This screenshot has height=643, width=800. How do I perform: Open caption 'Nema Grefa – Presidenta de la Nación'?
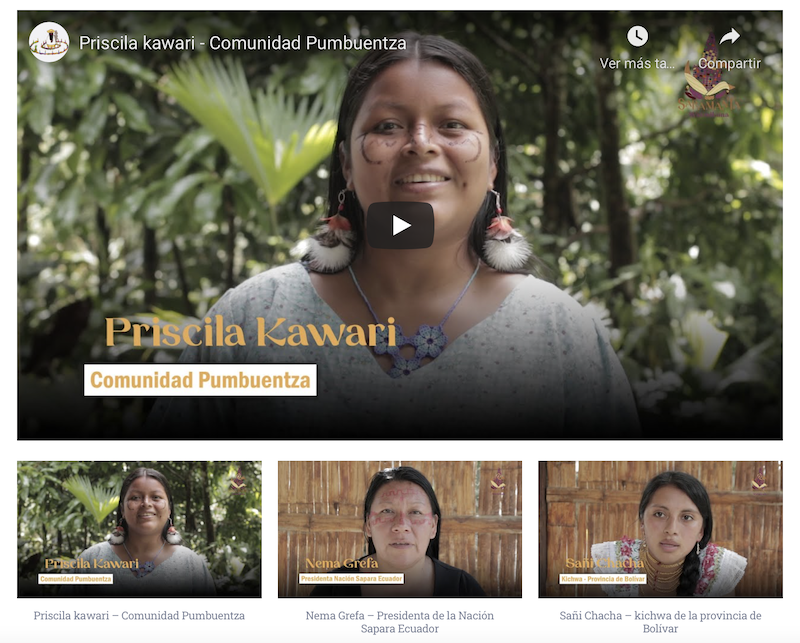click(400, 615)
